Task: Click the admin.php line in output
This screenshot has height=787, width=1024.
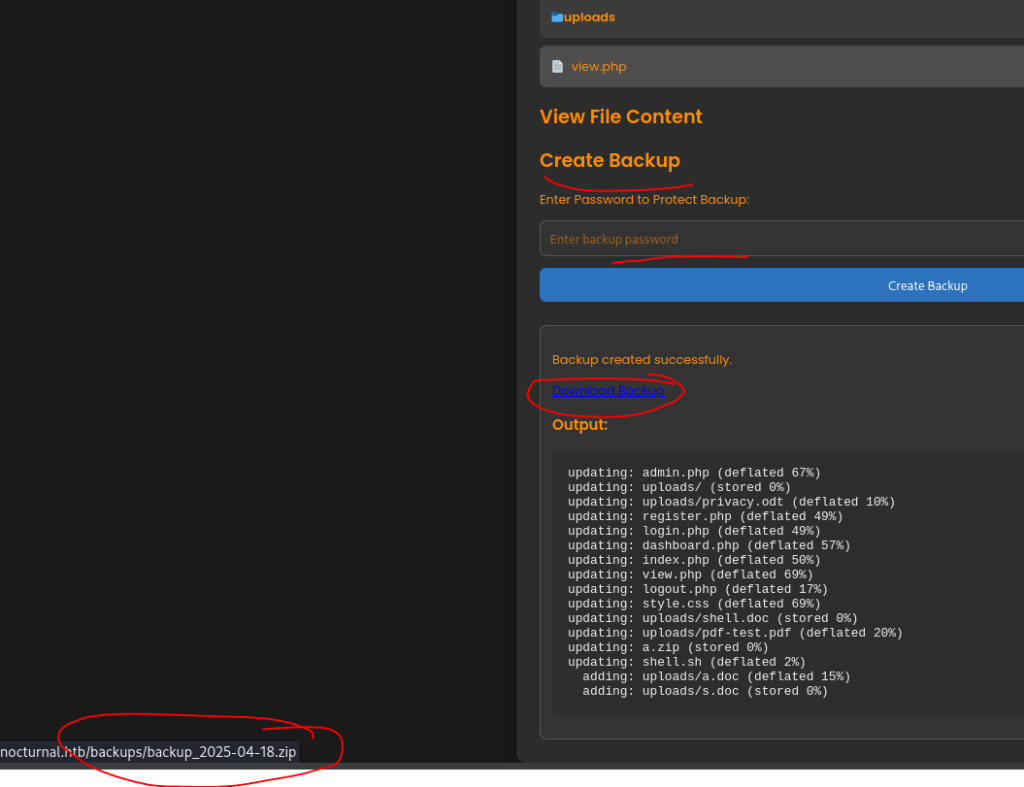Action: pos(694,473)
